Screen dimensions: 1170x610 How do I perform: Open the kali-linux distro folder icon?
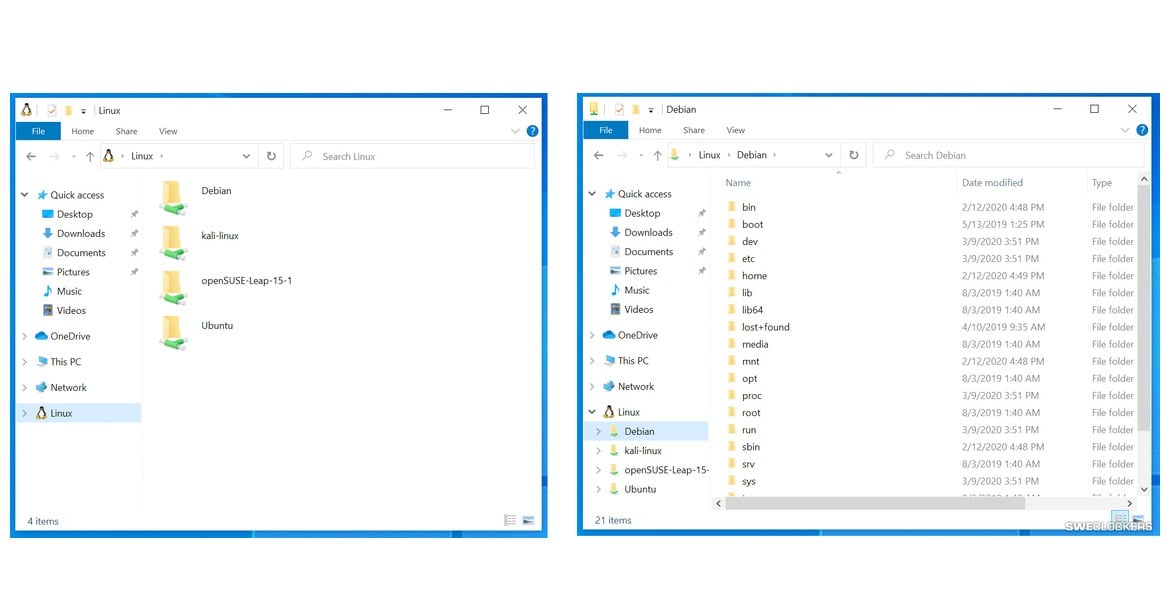click(x=173, y=241)
